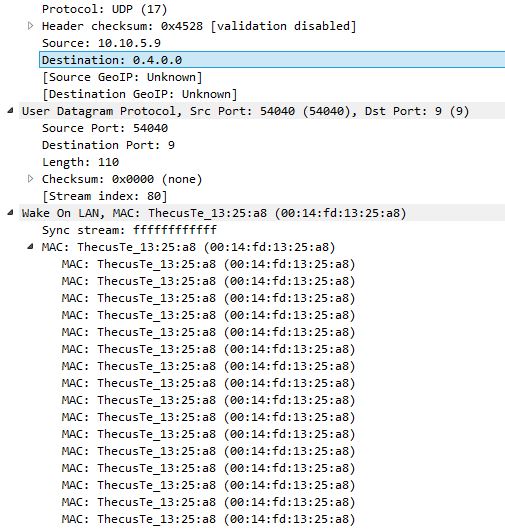Viewport: 505px width, 530px height.
Task: Collapse the Wake On LAN section
Action: [11, 213]
